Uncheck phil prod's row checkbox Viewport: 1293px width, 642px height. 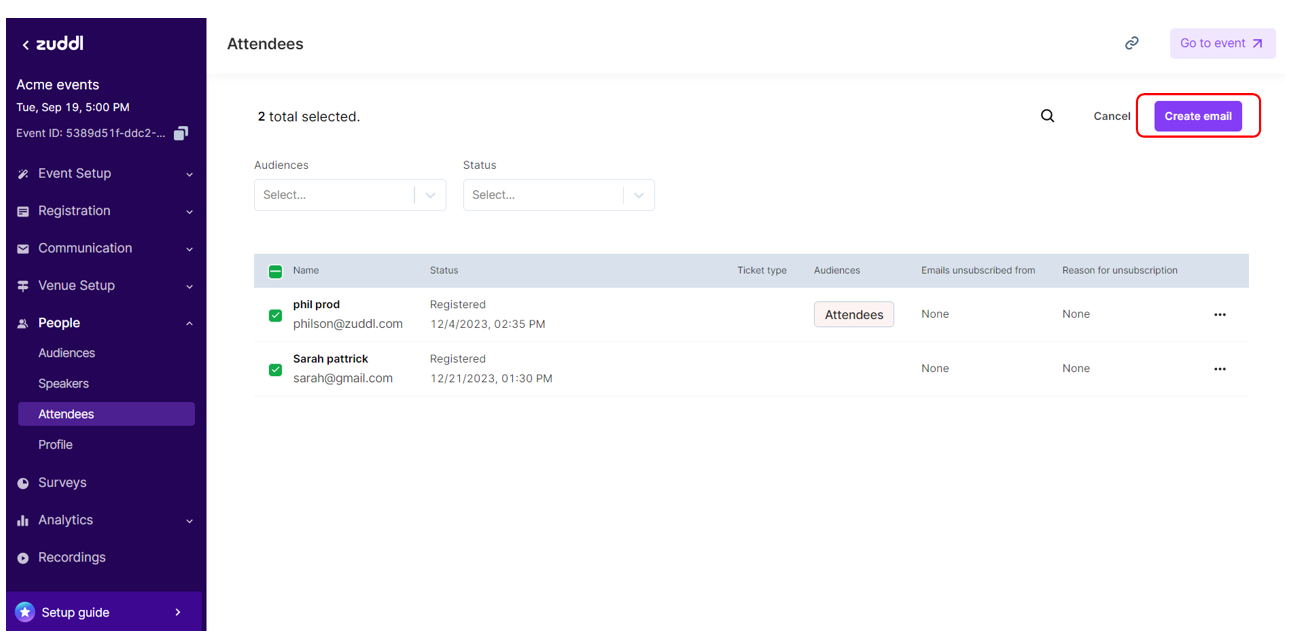275,315
